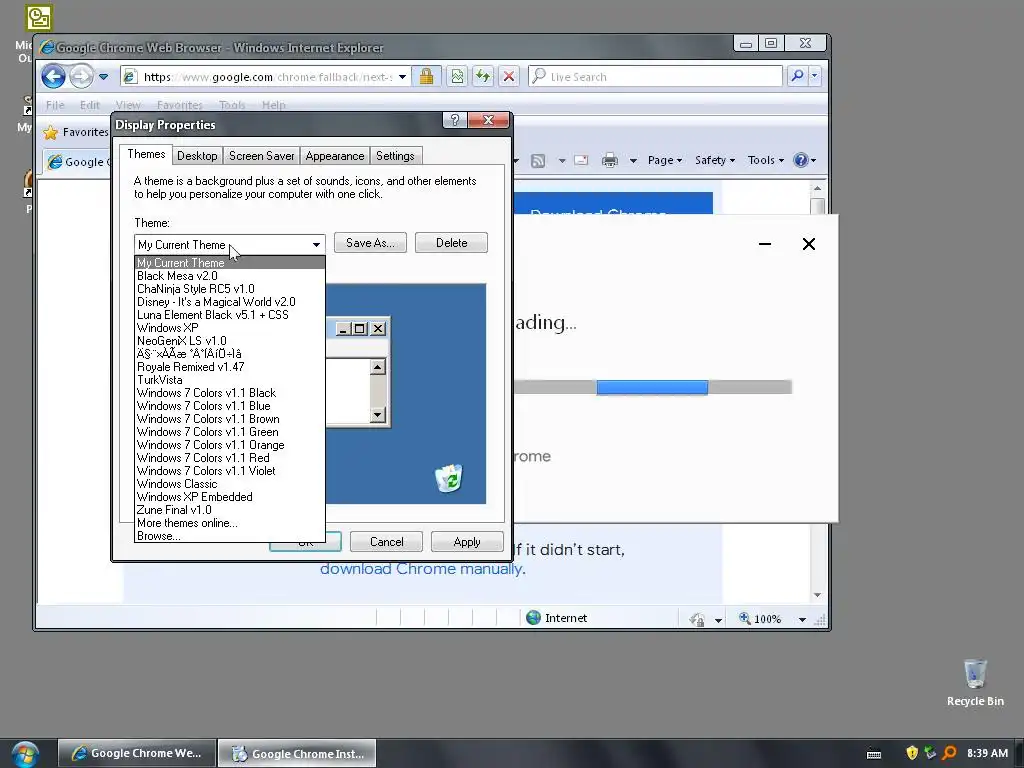Screen dimensions: 1024x768
Task: Click the RSS feeds icon in command bar
Action: pos(538,161)
